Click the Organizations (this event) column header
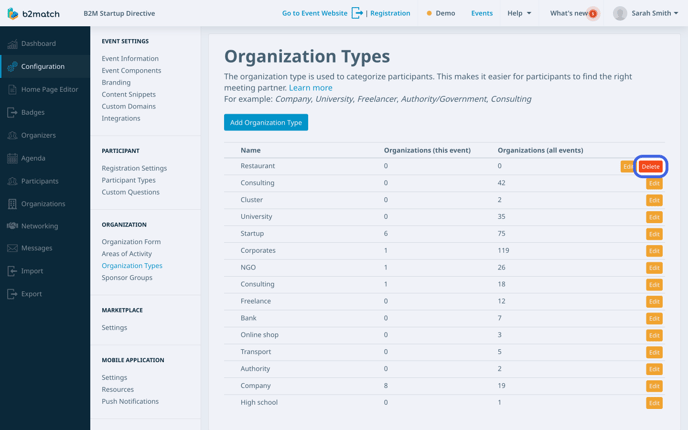Screen dimensions: 688x430 427,150
